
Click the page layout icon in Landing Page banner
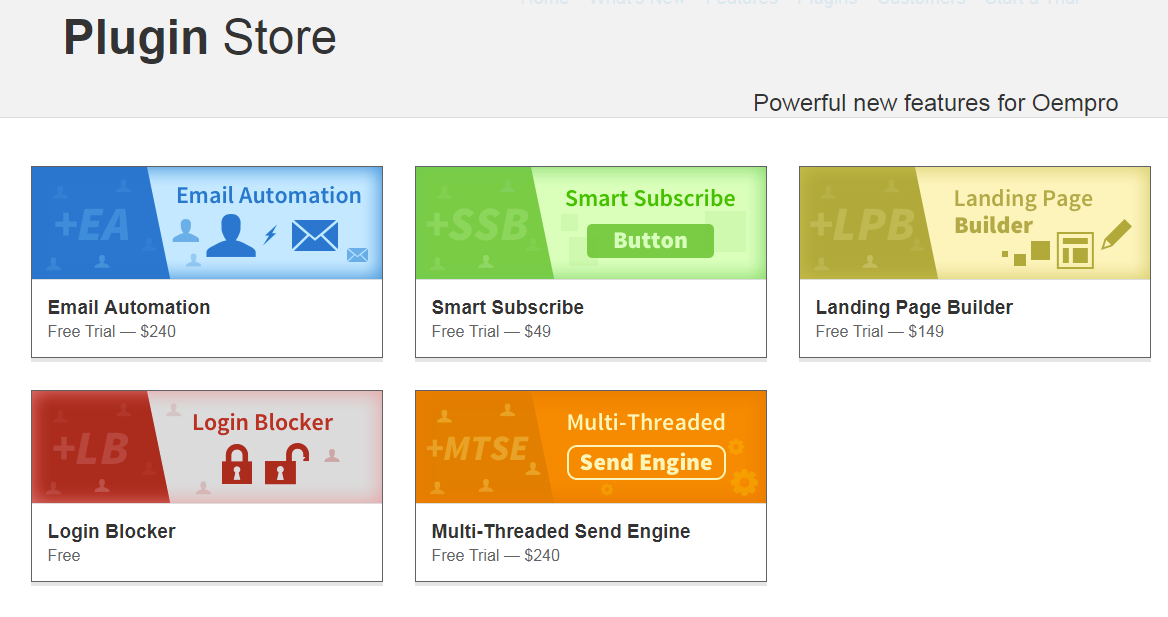[x=1075, y=250]
